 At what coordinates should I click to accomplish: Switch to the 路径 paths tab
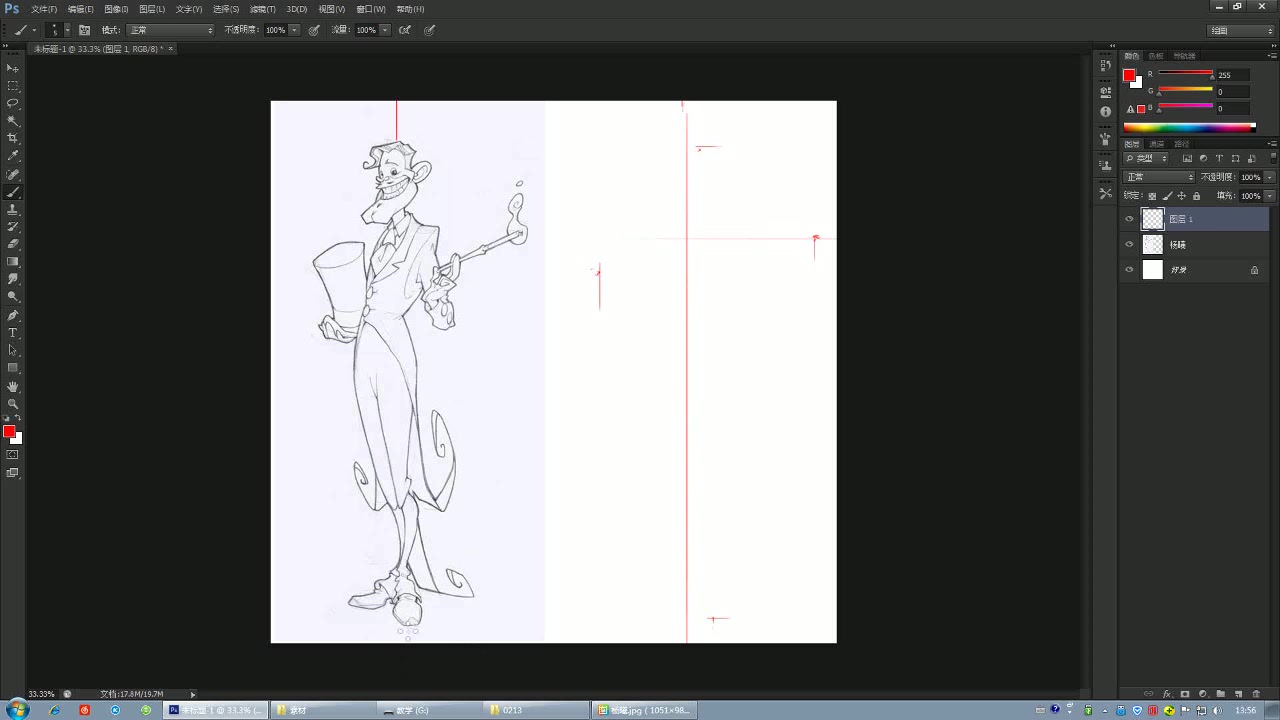point(1181,144)
